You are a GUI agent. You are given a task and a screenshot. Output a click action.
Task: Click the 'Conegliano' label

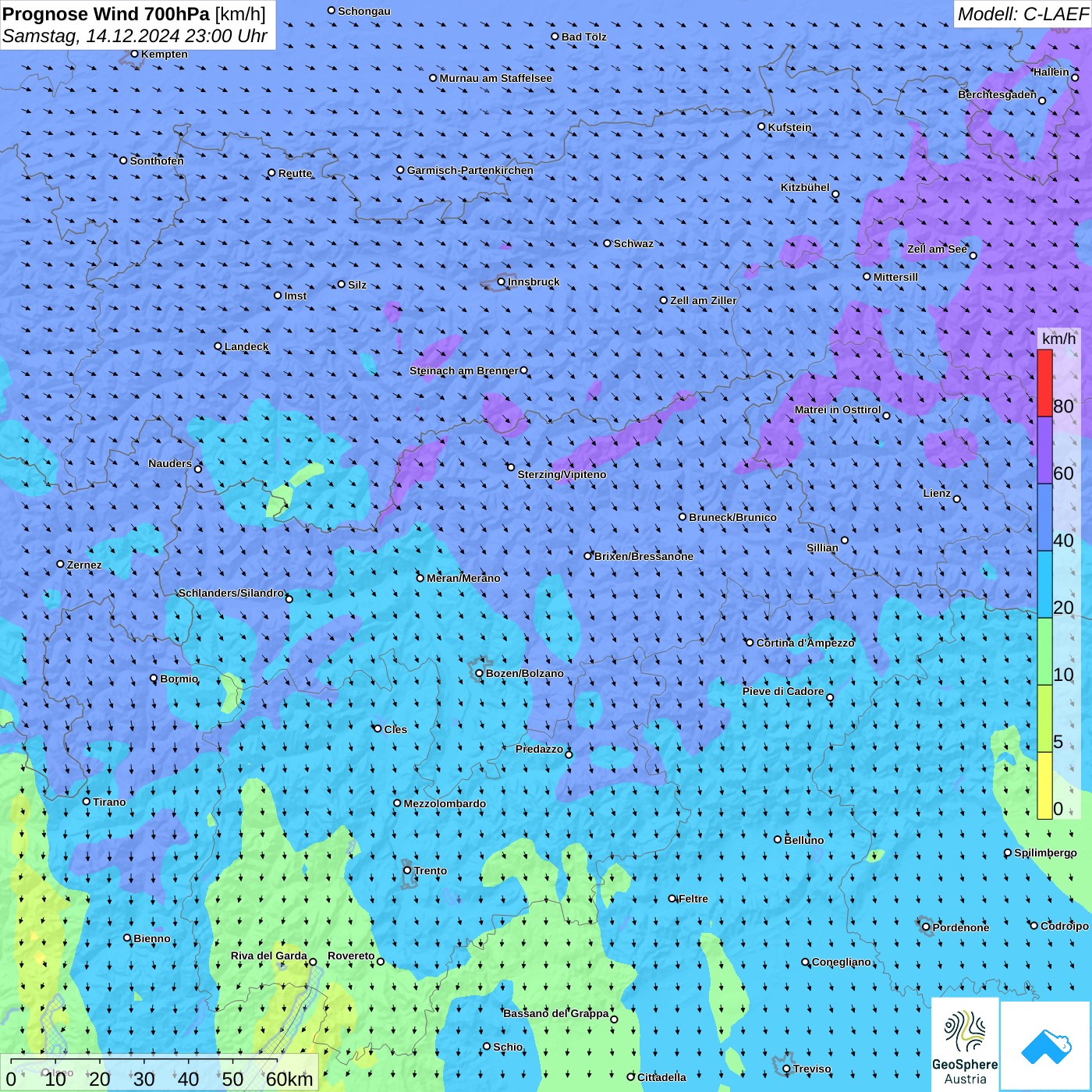tap(842, 962)
